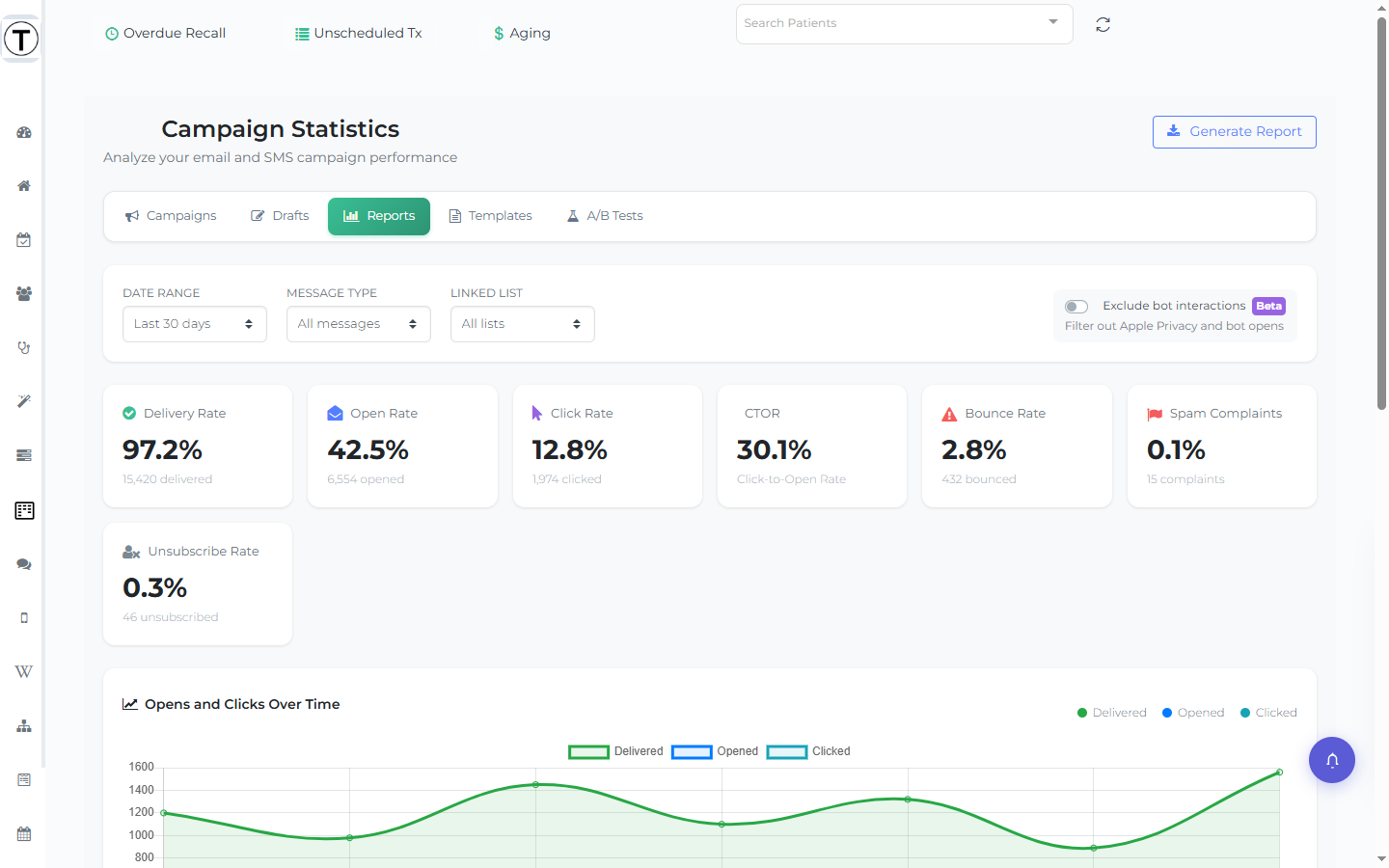
Task: Select the Reports tab
Action: (x=379, y=216)
